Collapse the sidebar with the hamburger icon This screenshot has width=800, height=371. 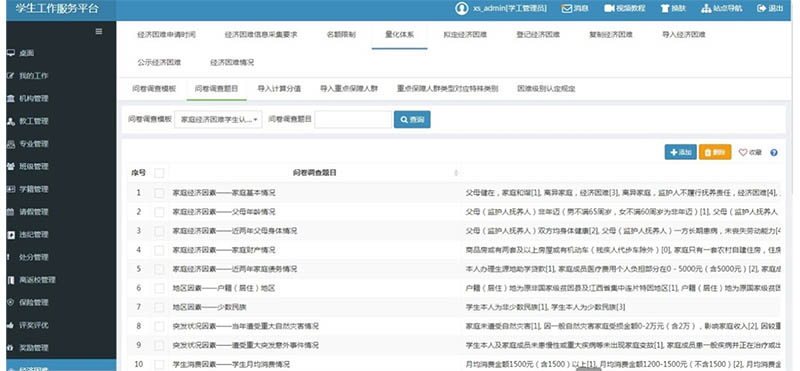[x=99, y=31]
